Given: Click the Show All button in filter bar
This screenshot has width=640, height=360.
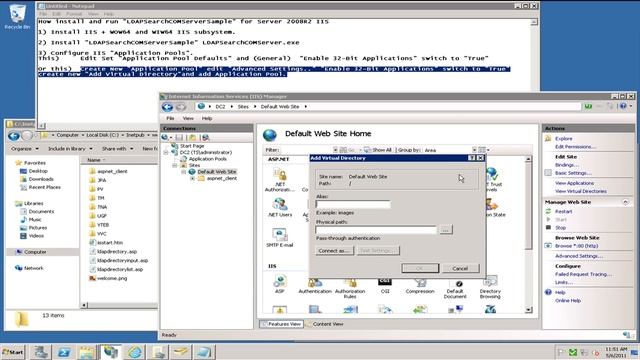Looking at the screenshot, I should click(x=378, y=150).
